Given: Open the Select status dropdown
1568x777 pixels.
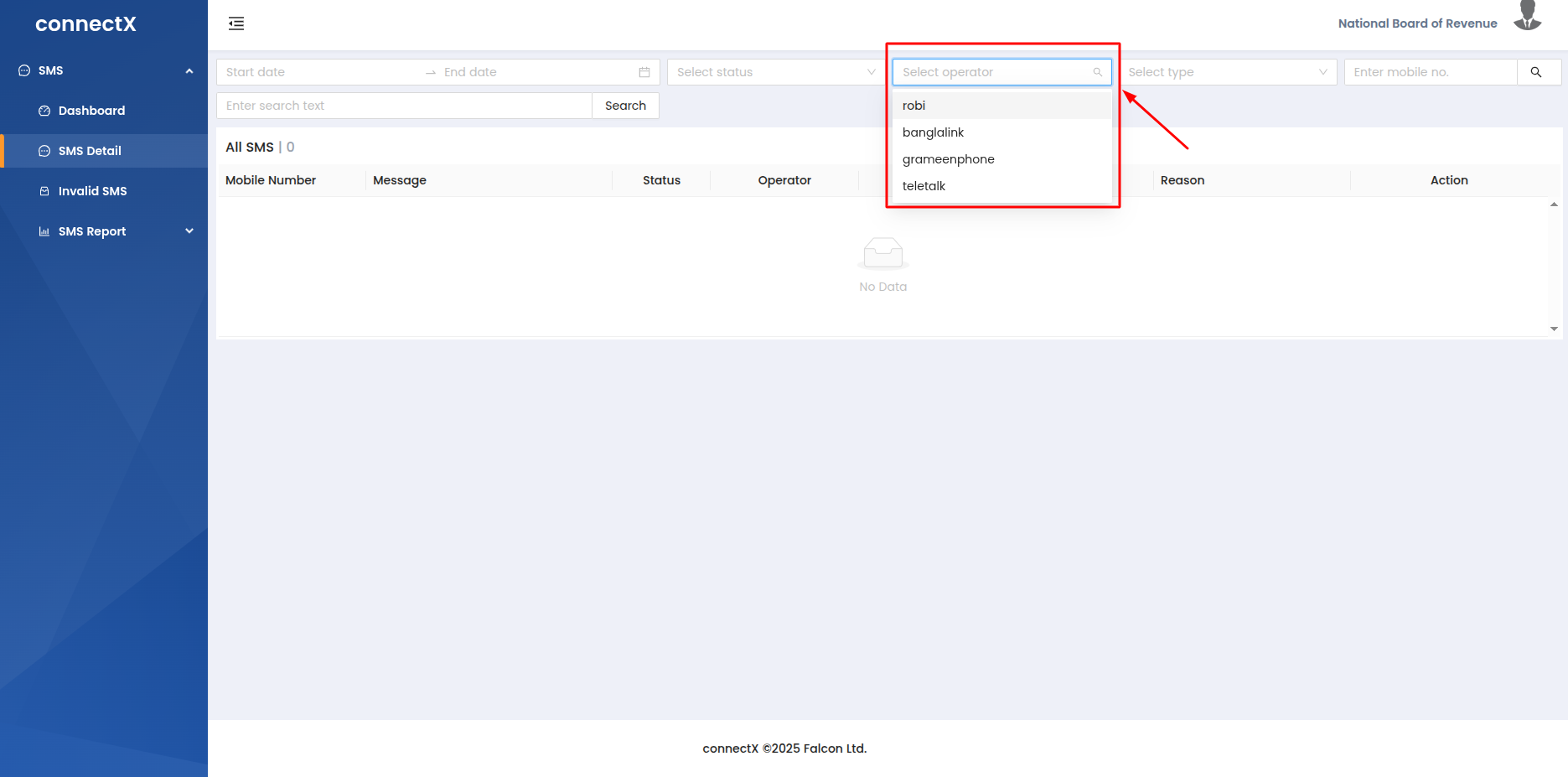Looking at the screenshot, I should (775, 72).
